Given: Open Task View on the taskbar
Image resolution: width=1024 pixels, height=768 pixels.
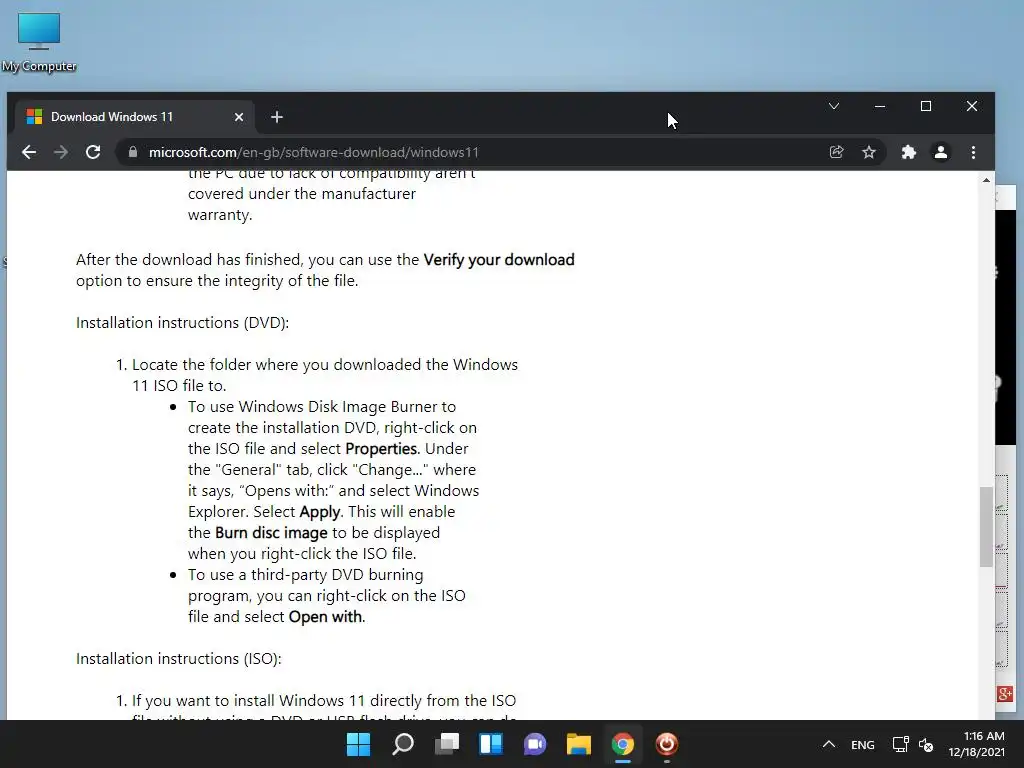Looking at the screenshot, I should 447,744.
